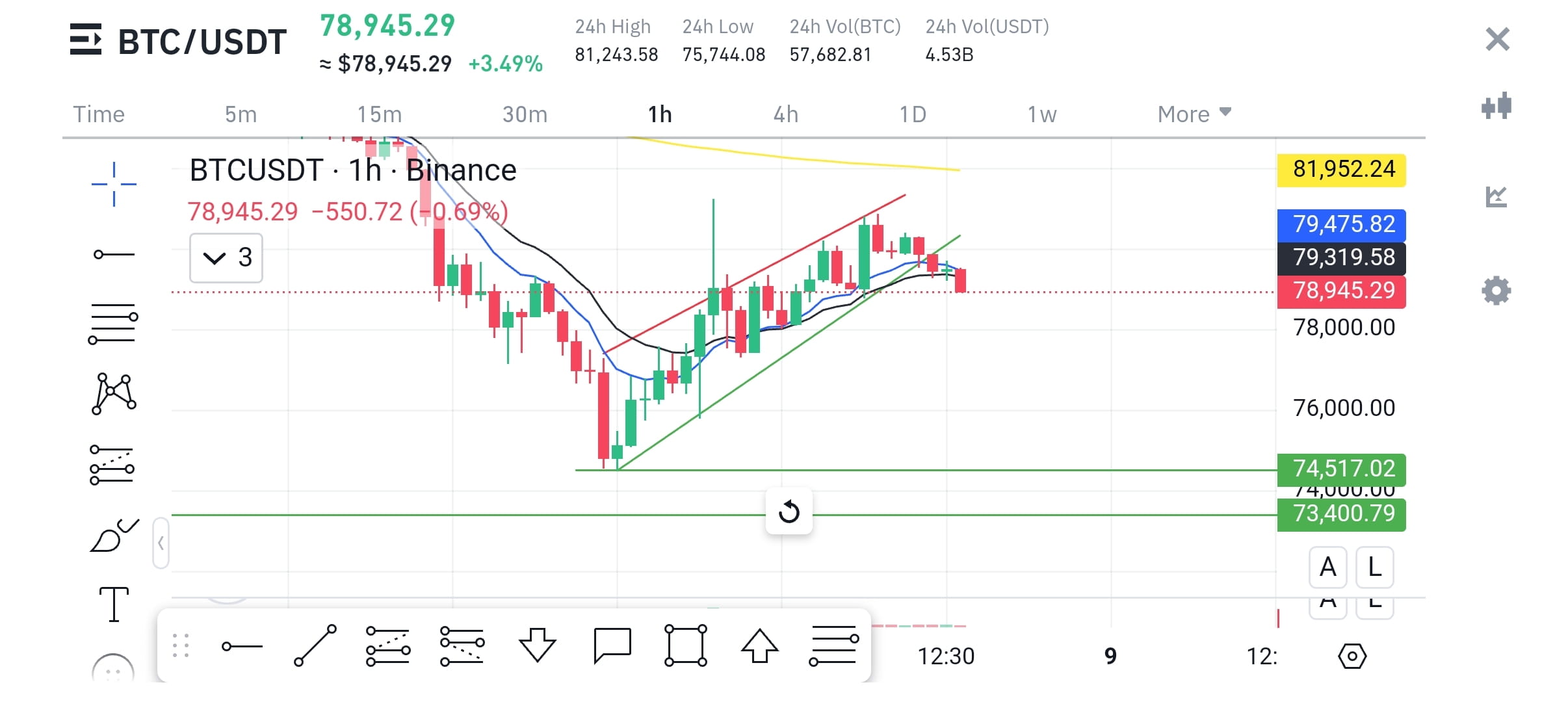Open chart settings gear icon
The width and height of the screenshot is (1568, 702).
coord(1496,291)
